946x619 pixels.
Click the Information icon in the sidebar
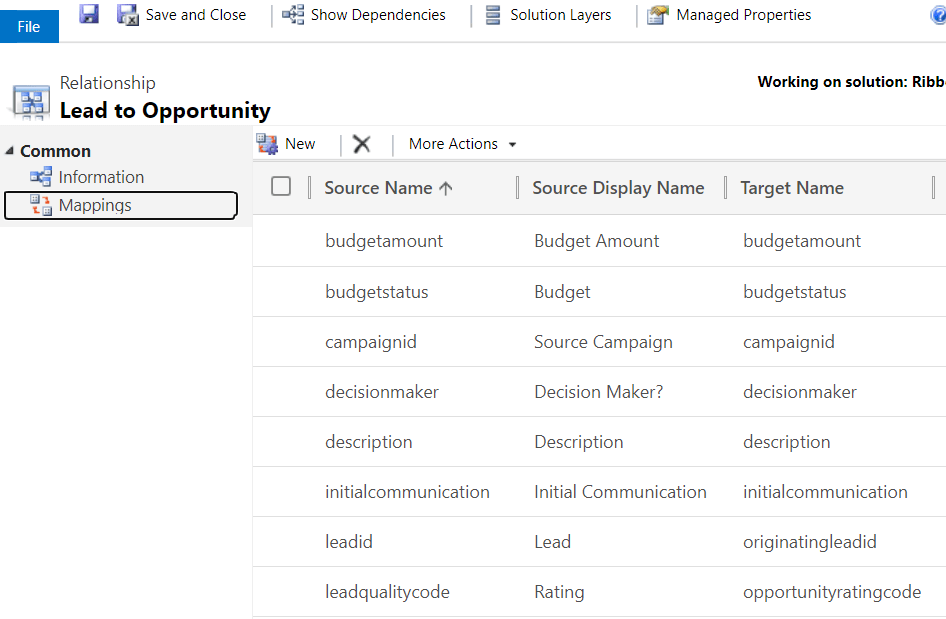coord(41,177)
